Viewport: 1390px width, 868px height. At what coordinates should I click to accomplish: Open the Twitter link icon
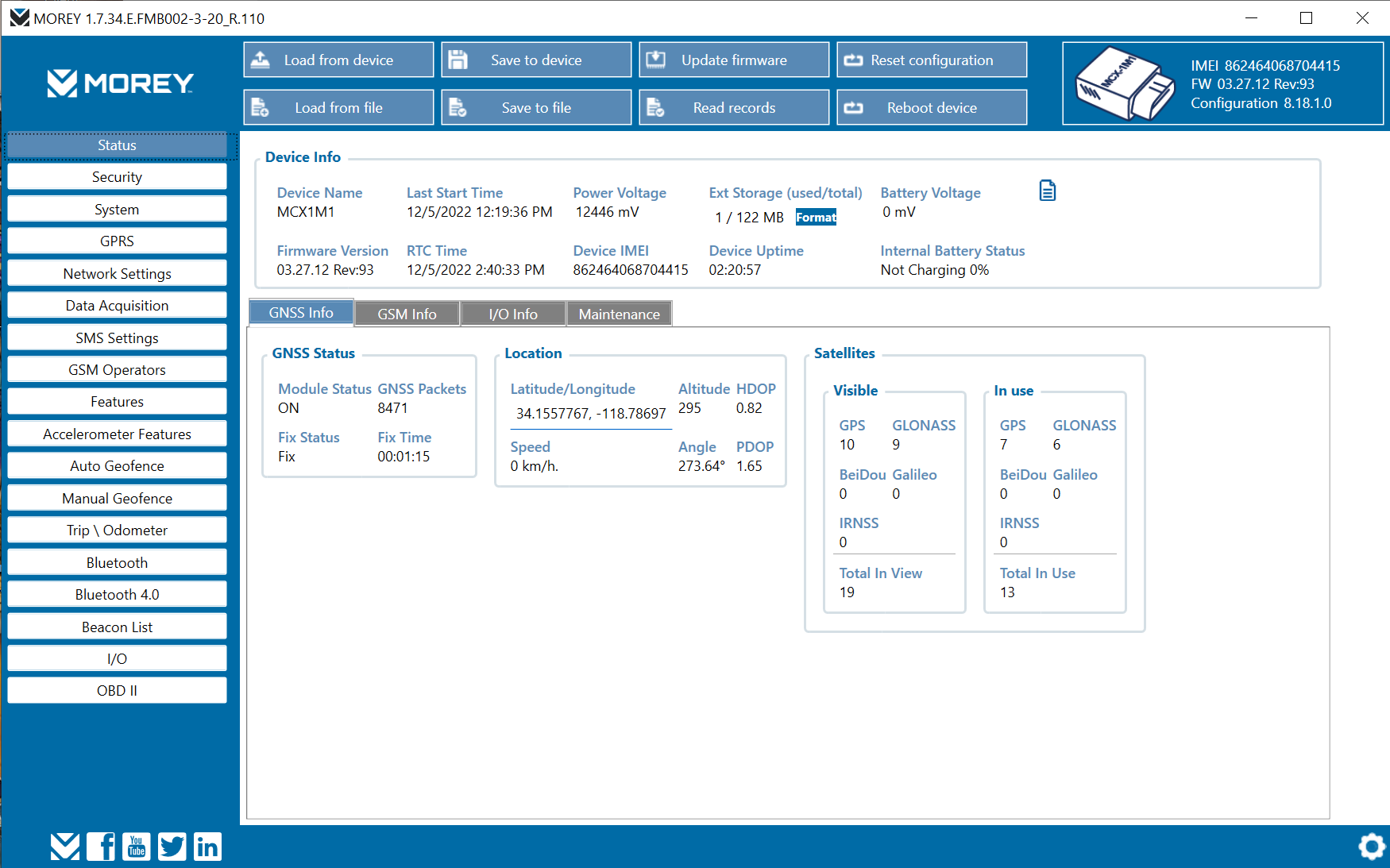click(172, 847)
